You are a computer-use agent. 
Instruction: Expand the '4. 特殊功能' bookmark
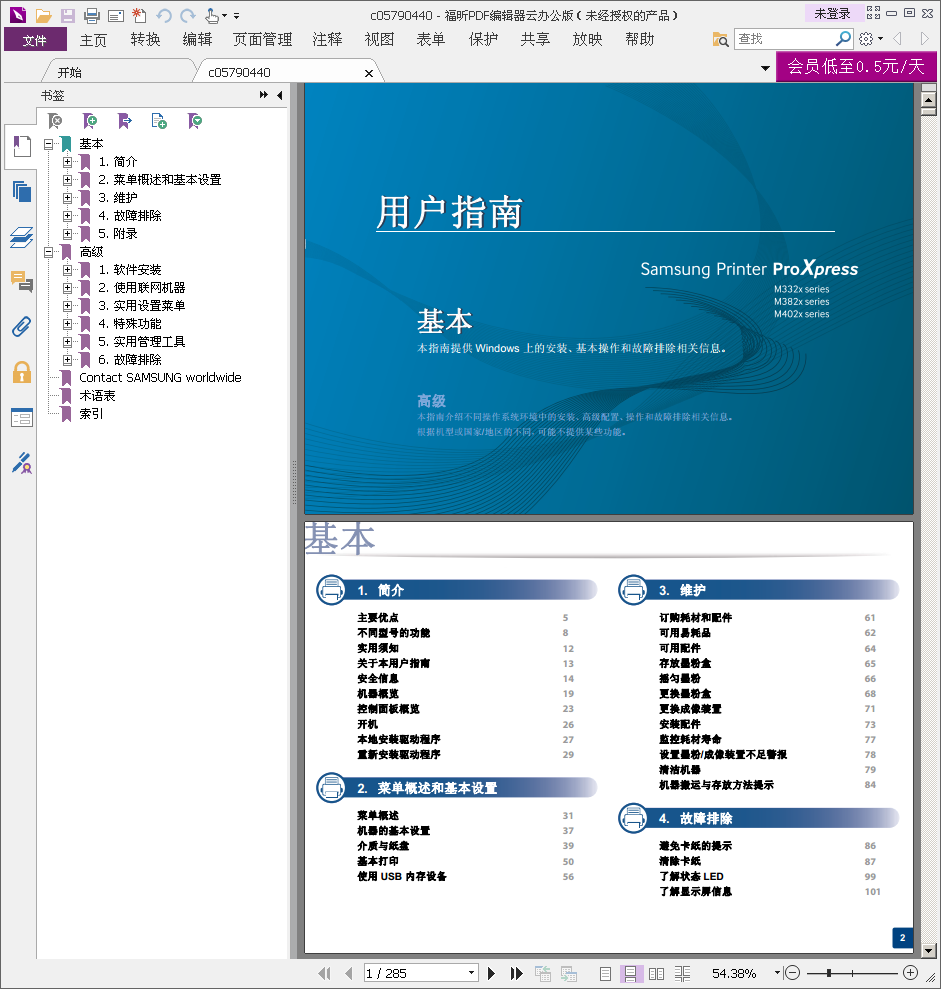coord(67,324)
